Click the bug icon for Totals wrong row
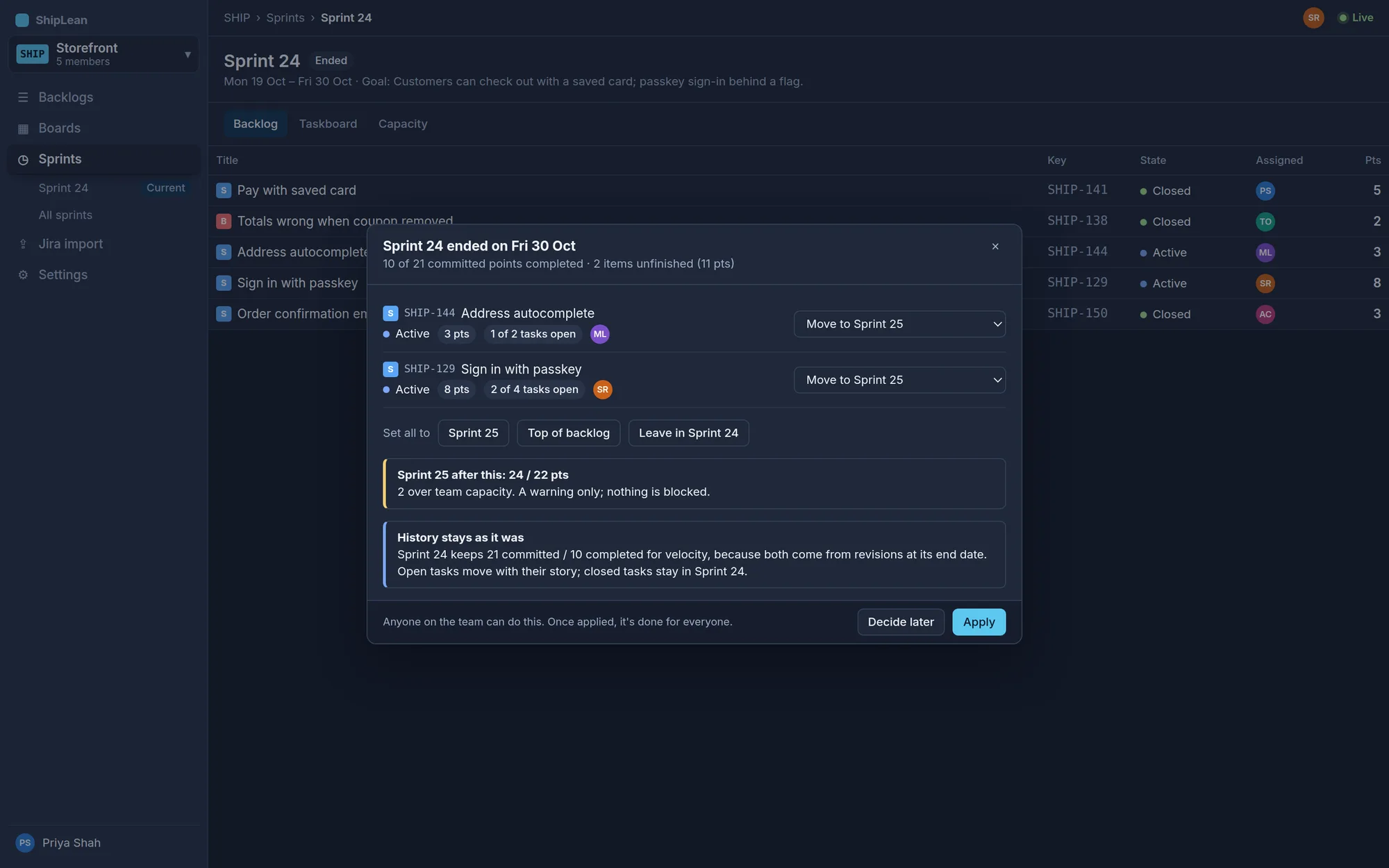This screenshot has width=1389, height=868. coord(224,222)
